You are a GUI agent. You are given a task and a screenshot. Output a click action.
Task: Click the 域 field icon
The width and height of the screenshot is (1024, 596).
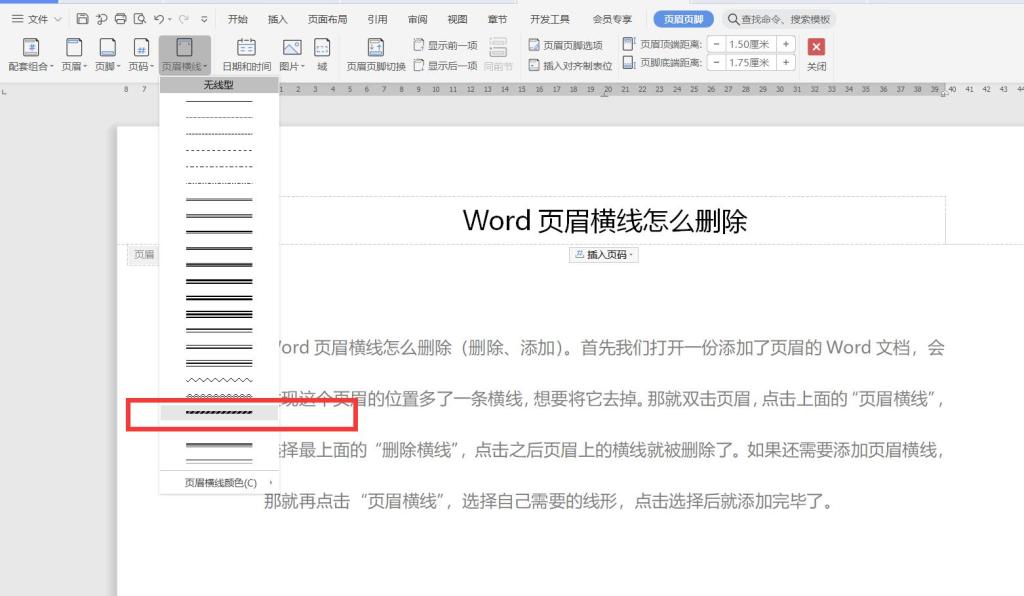[x=322, y=48]
